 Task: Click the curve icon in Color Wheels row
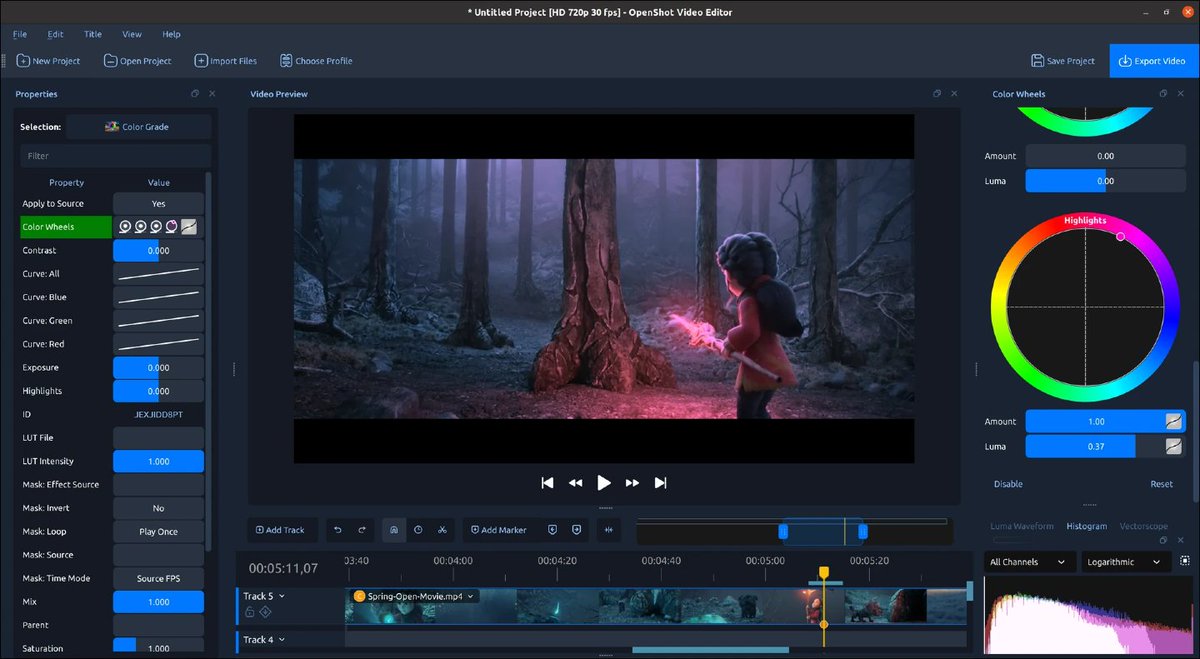pos(188,227)
